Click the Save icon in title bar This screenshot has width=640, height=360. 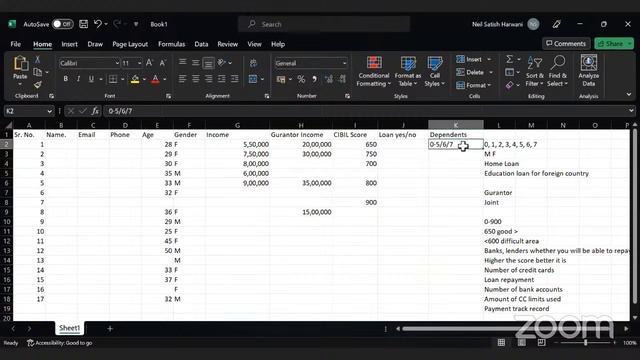83,24
